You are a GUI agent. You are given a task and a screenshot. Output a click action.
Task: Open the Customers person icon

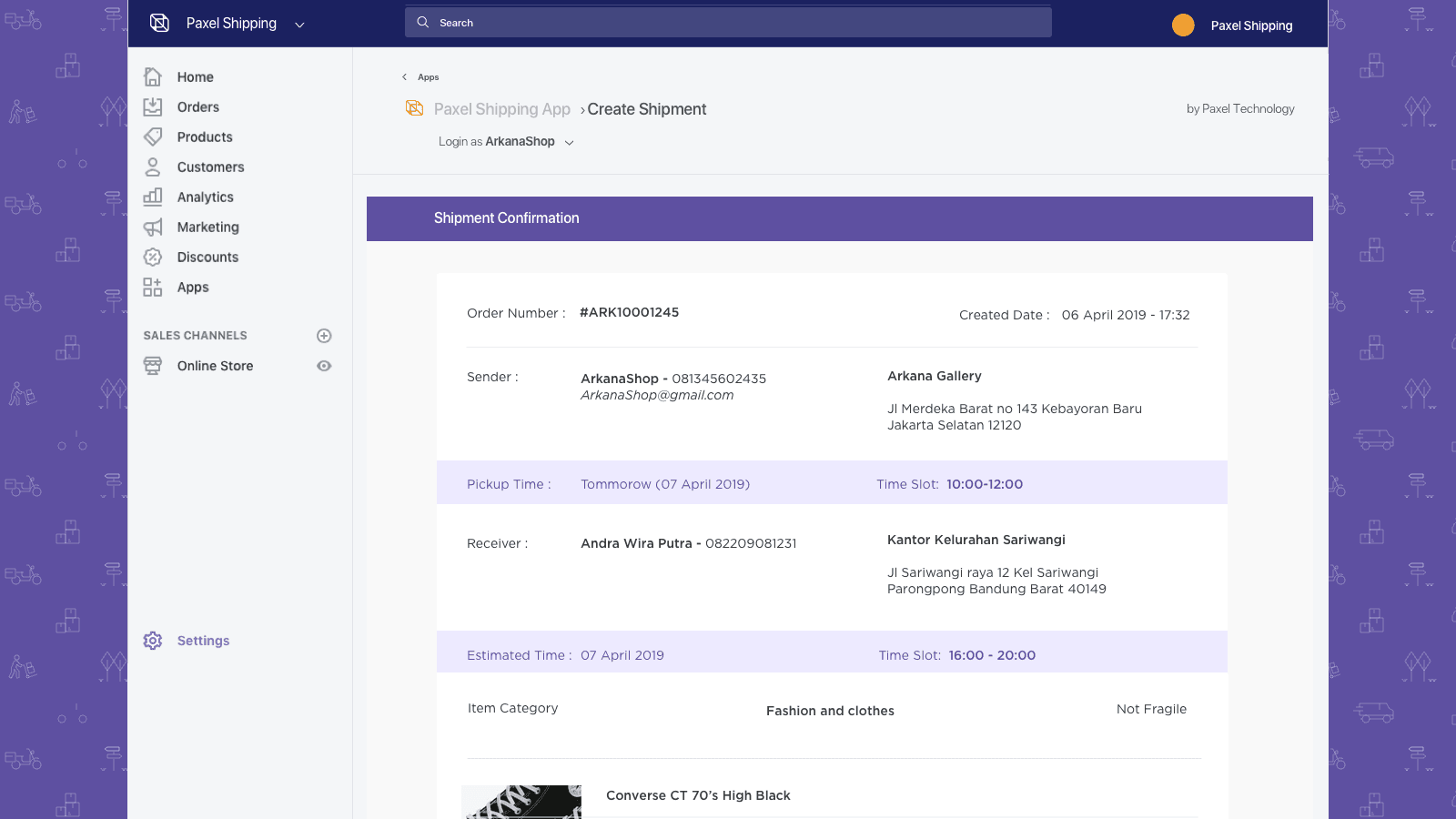153,167
